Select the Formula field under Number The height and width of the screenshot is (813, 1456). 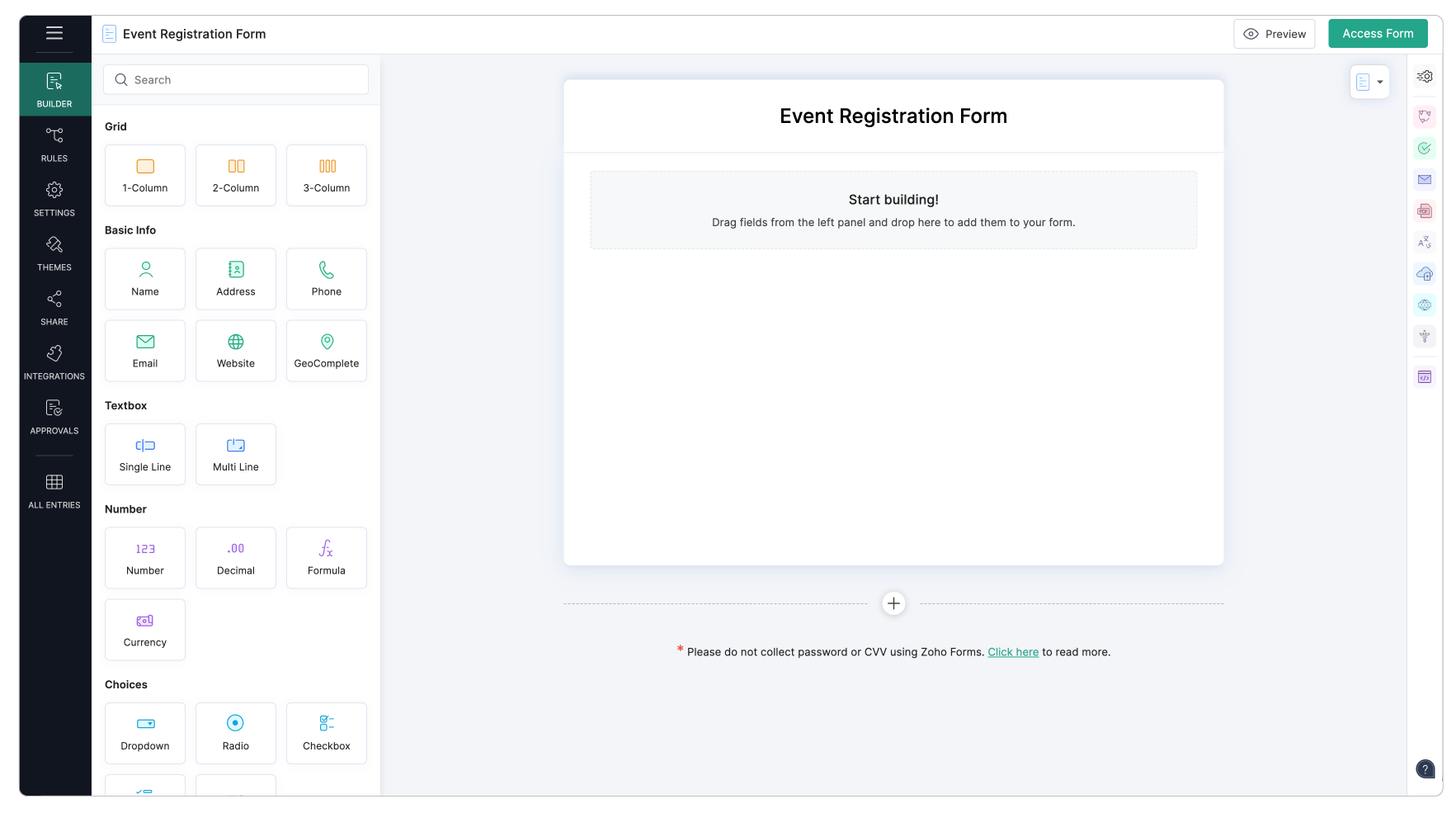coord(326,557)
